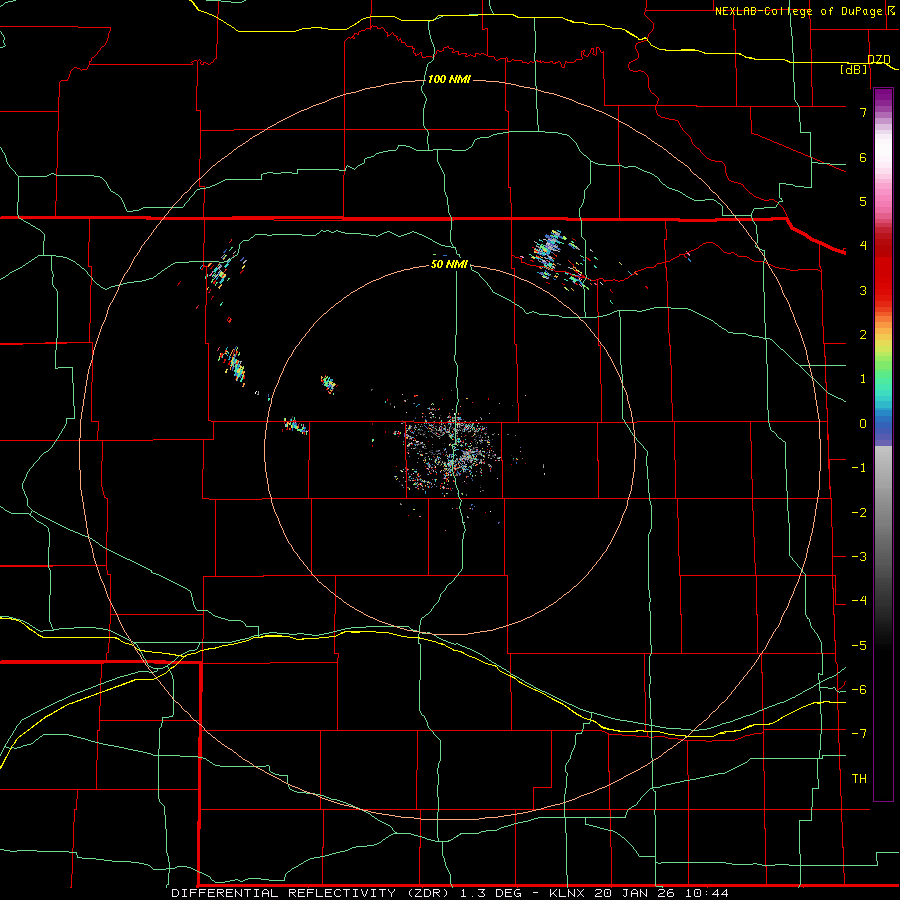Click the -3 value on the color scale

click(859, 557)
